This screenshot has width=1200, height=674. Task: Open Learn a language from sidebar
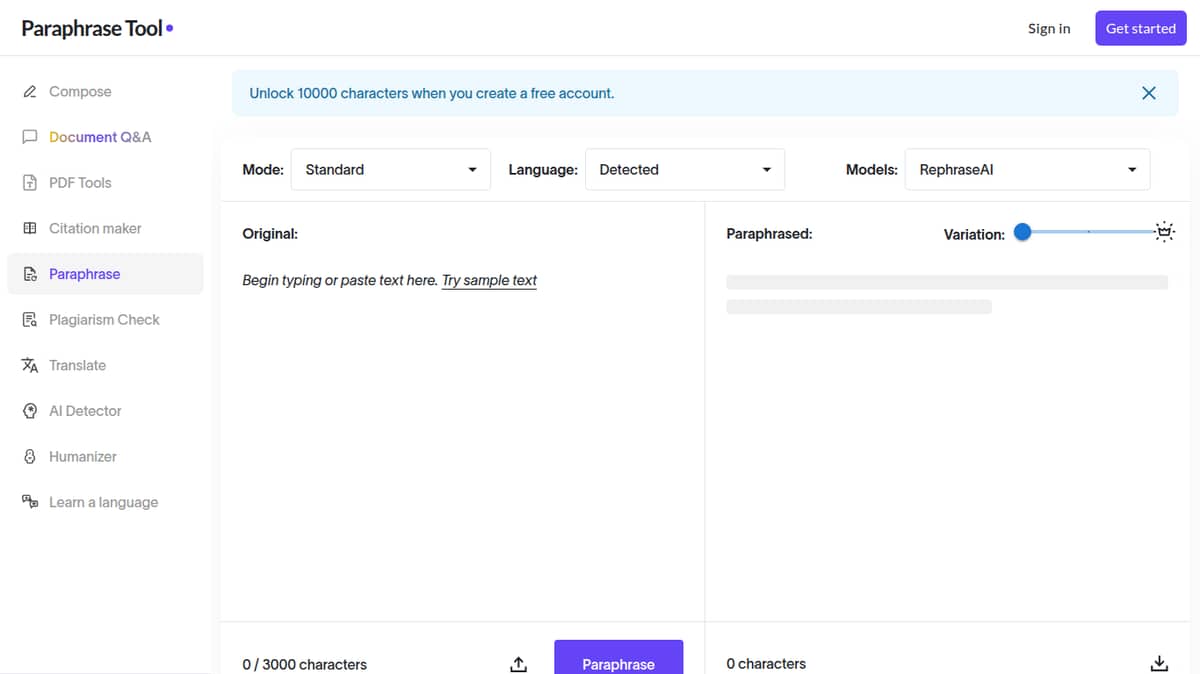[105, 502]
